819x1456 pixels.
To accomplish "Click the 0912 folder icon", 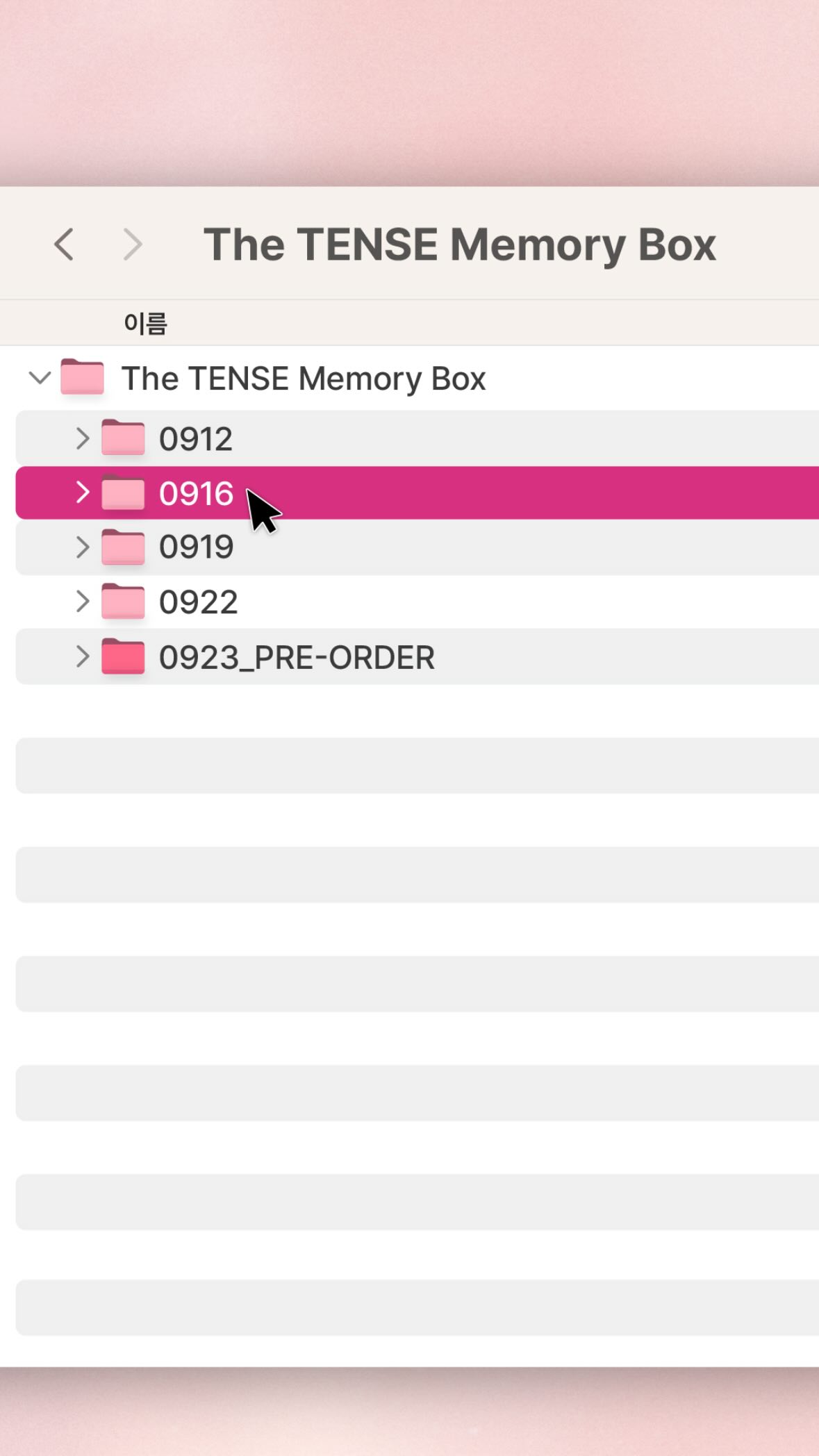I will pos(123,438).
